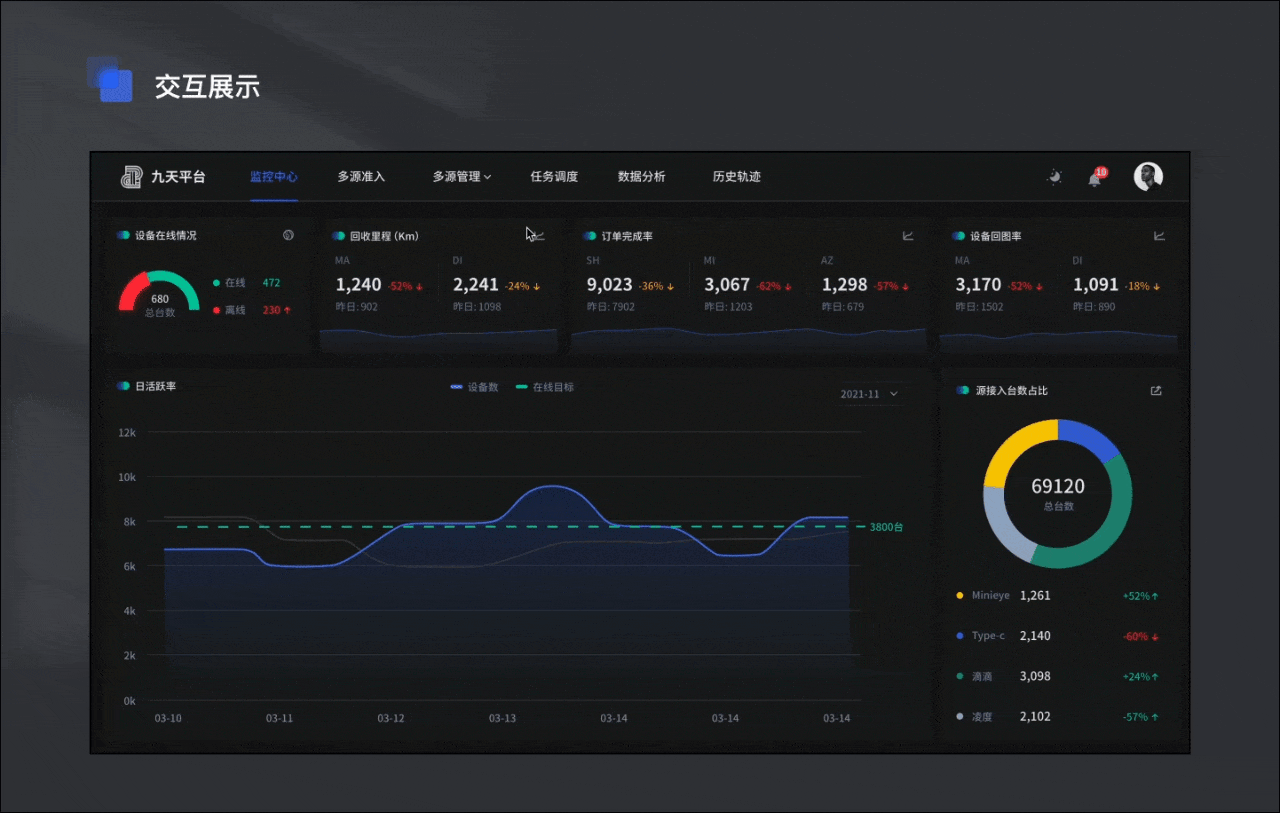Click the indicator icon beside 回收里程 title
This screenshot has height=813, width=1280.
pos(338,236)
